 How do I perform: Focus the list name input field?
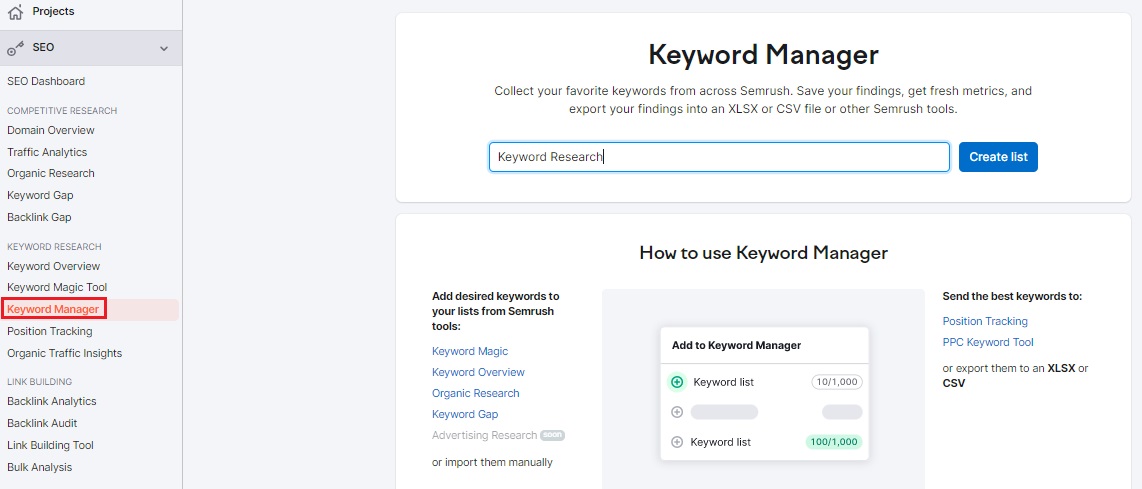coord(719,157)
